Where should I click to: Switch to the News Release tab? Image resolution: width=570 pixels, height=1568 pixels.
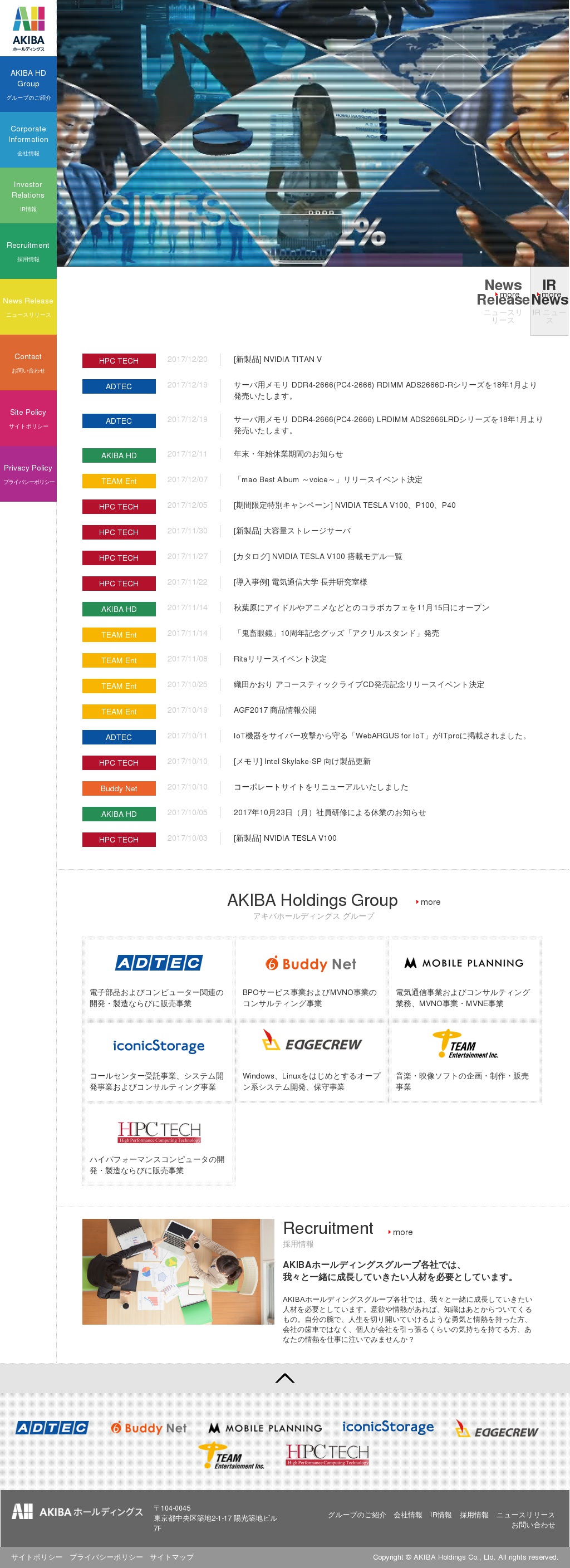pyautogui.click(x=503, y=301)
